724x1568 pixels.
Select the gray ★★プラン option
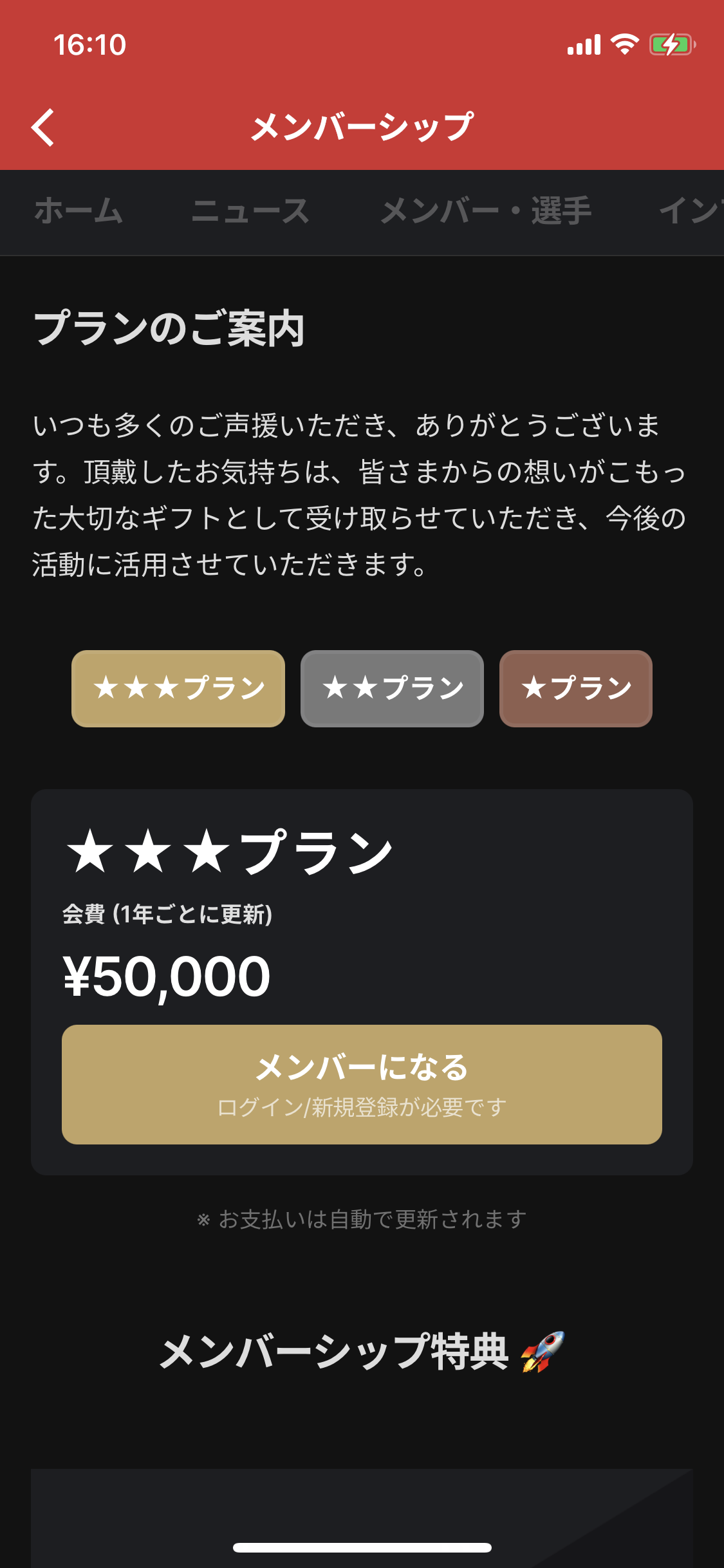point(392,688)
